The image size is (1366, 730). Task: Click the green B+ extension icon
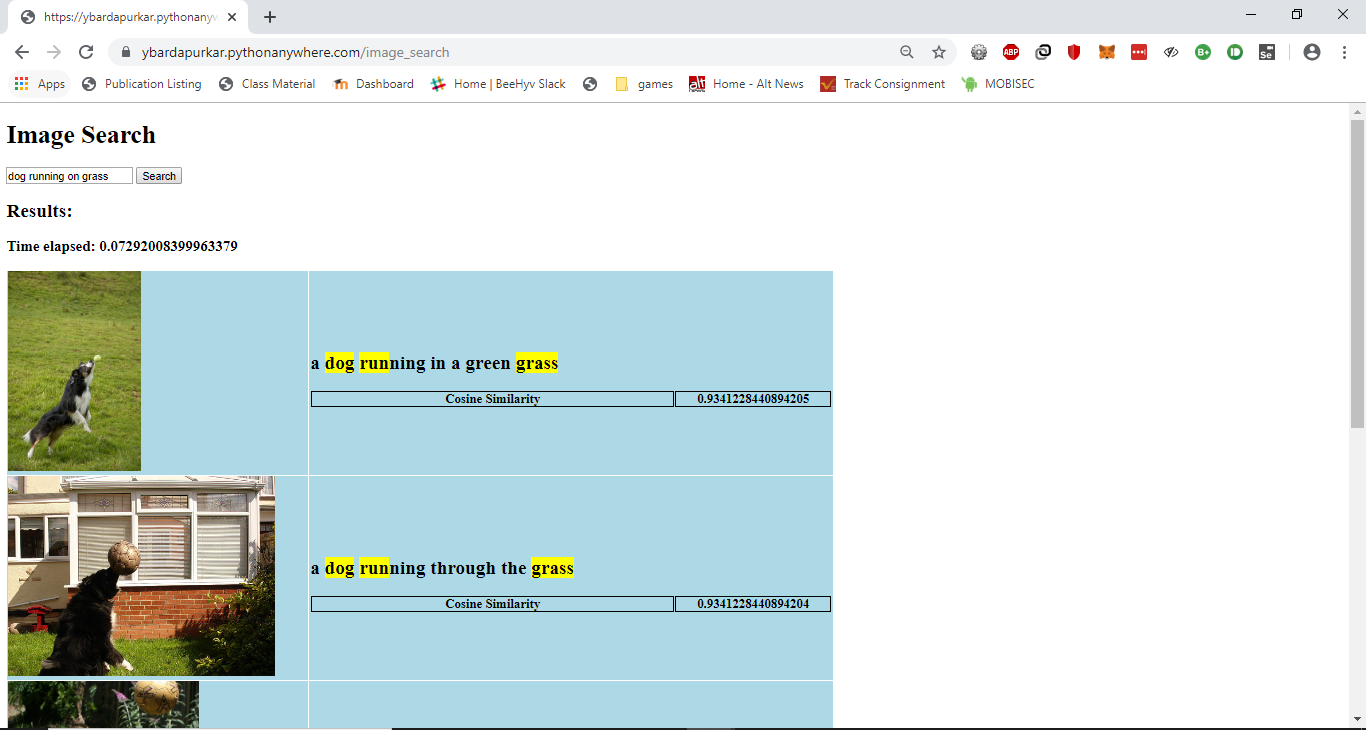[1203, 53]
